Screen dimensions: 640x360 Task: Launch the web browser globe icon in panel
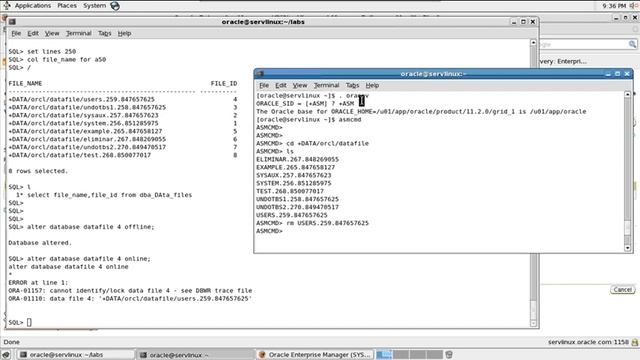pyautogui.click(x=115, y=6)
